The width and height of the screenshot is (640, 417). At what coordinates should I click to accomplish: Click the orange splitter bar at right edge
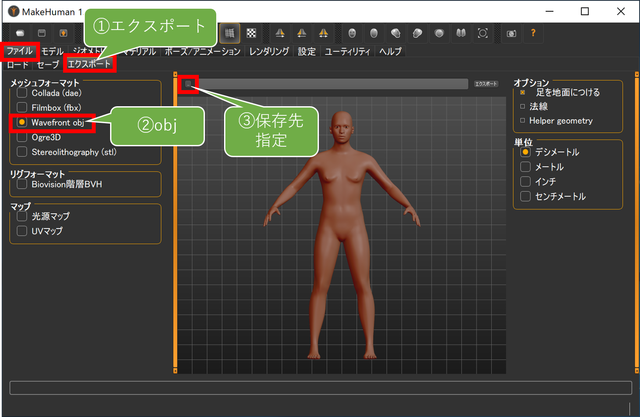[636, 222]
